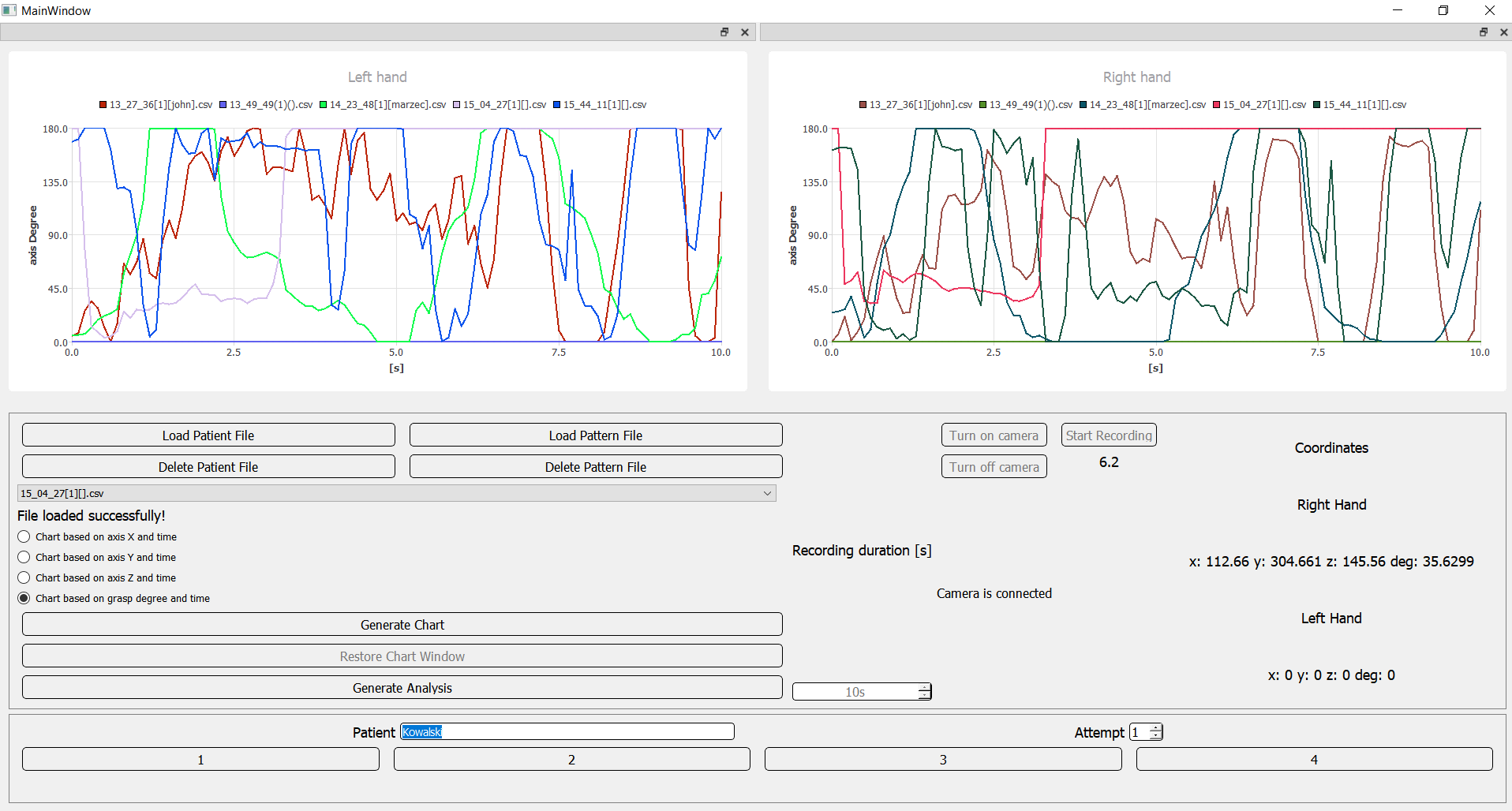Click the Right hand chart title
The width and height of the screenshot is (1512, 811).
pos(1137,77)
